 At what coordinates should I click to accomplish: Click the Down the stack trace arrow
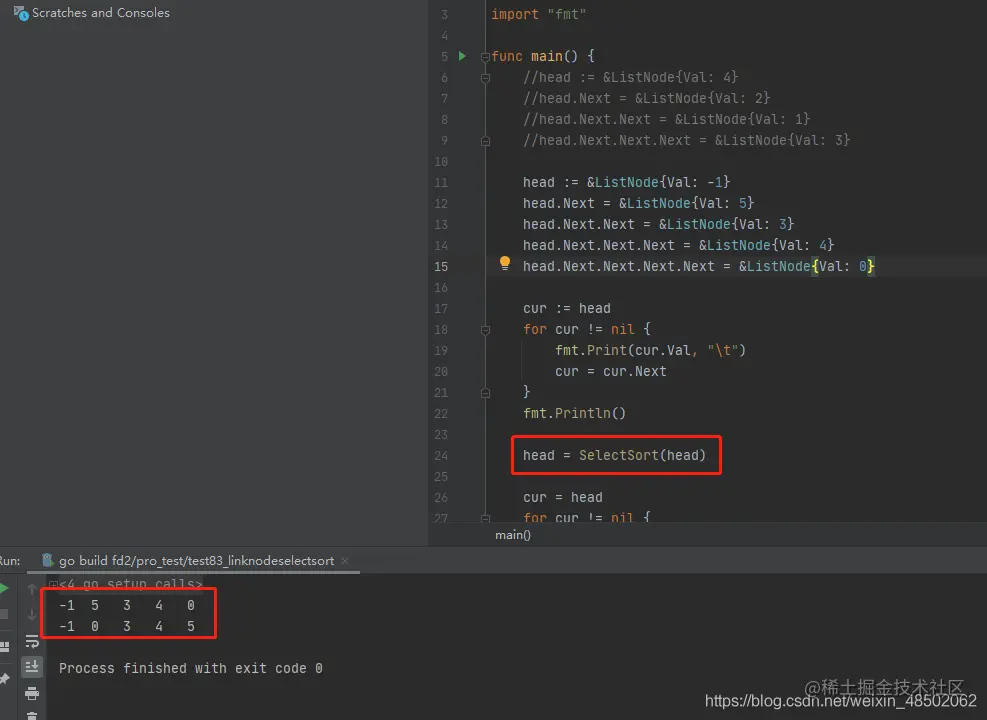coord(32,614)
